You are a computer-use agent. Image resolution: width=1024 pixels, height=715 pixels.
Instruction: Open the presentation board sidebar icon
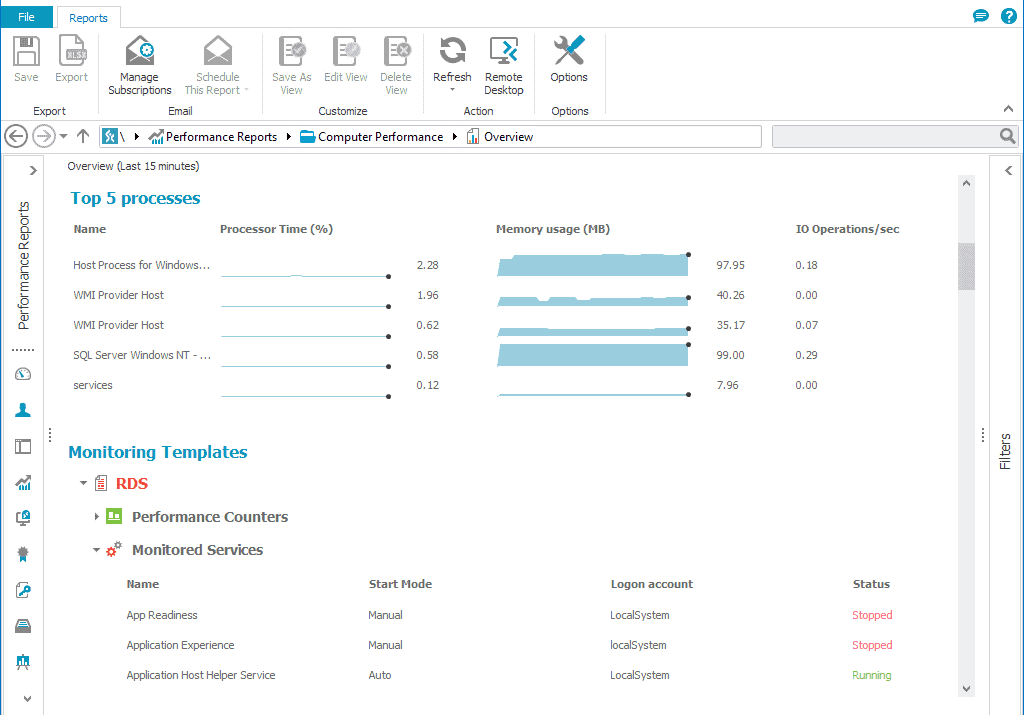click(x=23, y=662)
